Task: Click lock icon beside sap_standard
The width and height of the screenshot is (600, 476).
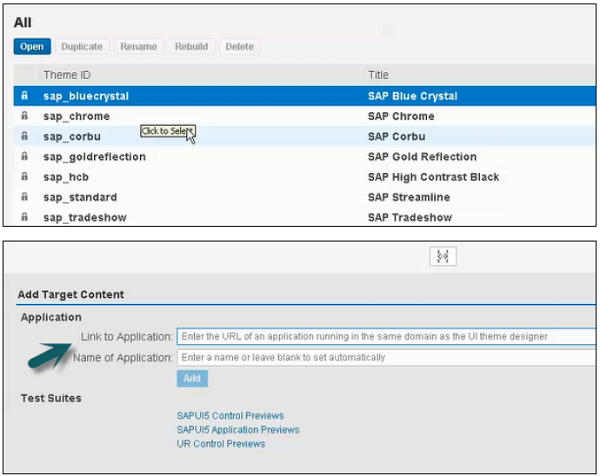Action: pos(24,197)
